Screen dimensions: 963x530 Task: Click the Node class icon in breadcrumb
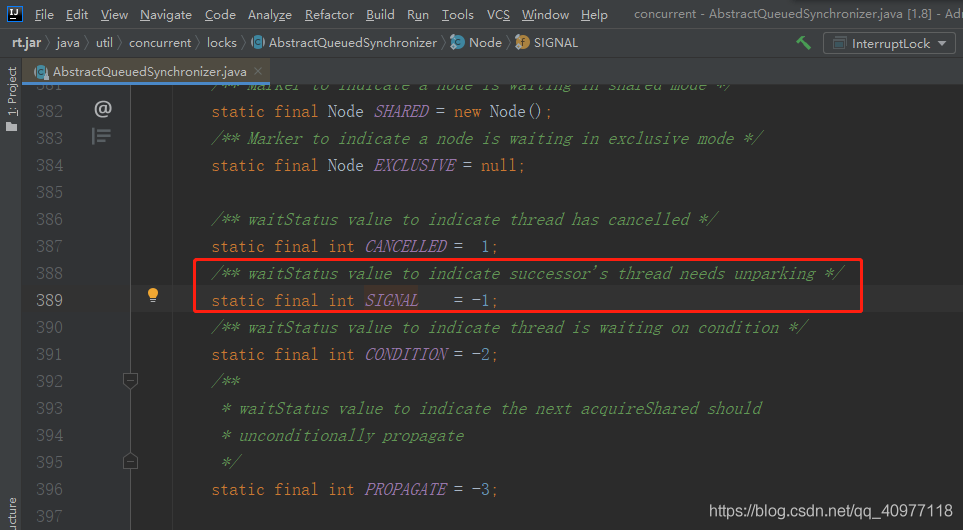pyautogui.click(x=458, y=43)
